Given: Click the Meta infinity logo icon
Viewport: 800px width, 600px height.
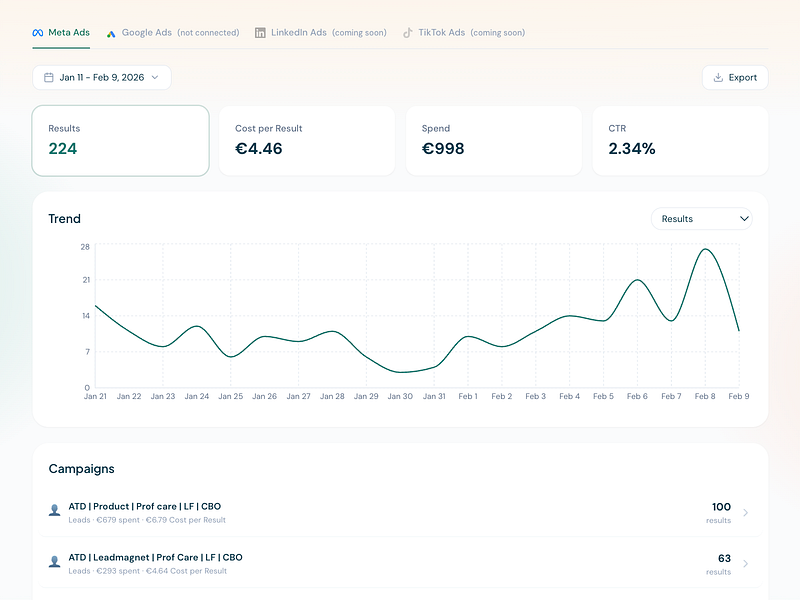Looking at the screenshot, I should (x=38, y=33).
